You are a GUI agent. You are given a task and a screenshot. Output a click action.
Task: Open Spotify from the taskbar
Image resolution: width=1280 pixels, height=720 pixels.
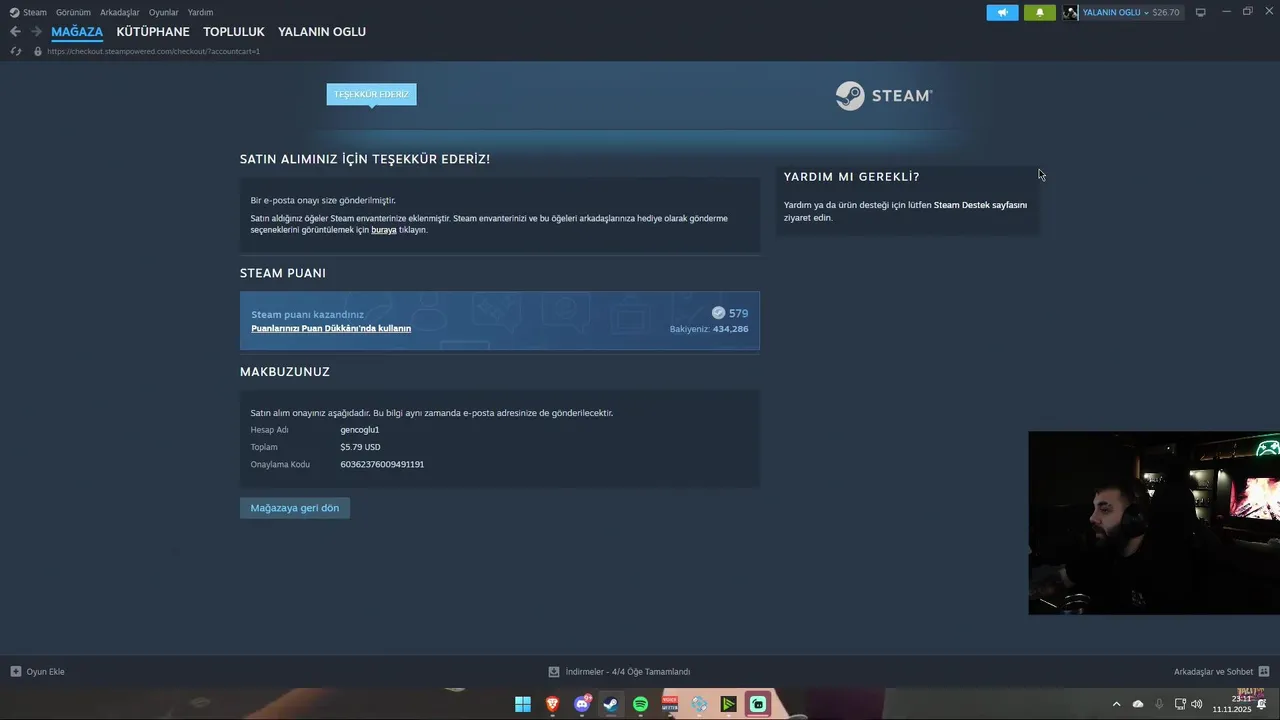click(x=640, y=704)
